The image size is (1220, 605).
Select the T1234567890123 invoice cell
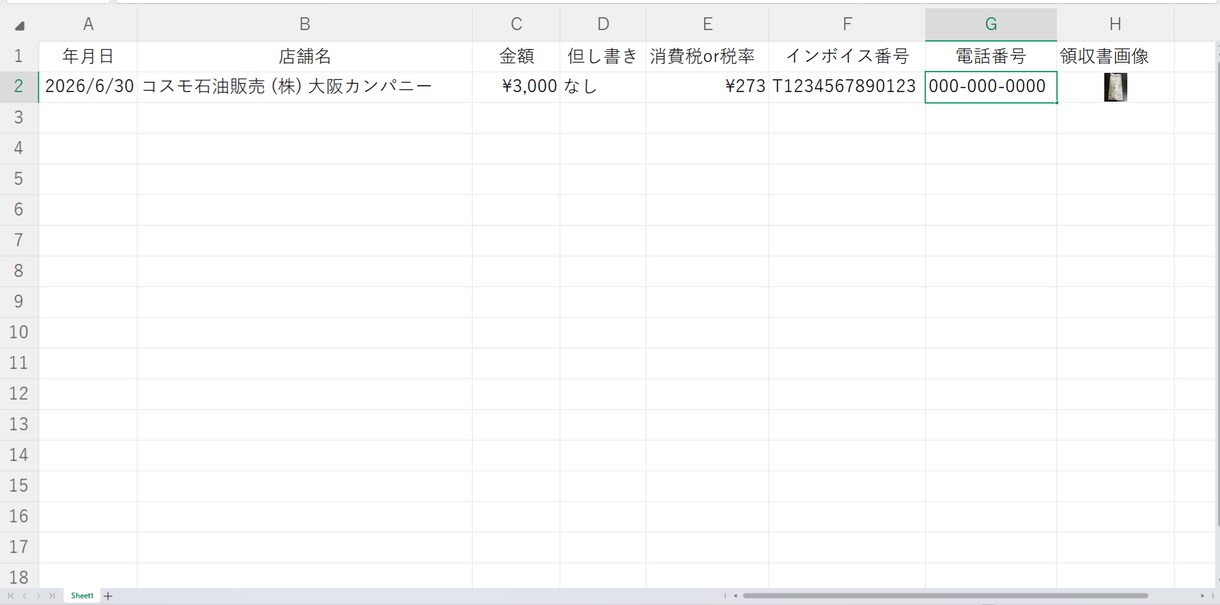tap(847, 87)
